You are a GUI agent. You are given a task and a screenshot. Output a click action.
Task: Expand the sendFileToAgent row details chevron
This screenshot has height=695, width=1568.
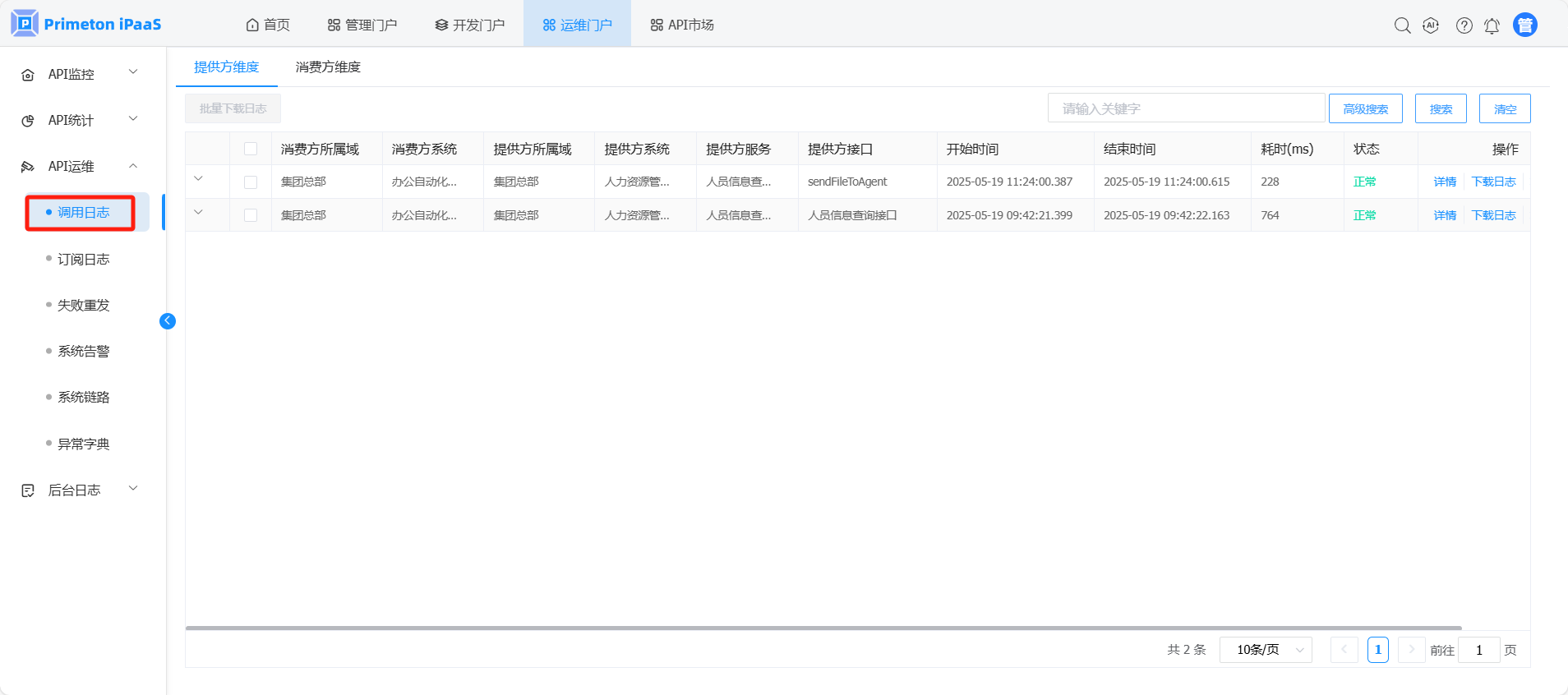pyautogui.click(x=198, y=179)
